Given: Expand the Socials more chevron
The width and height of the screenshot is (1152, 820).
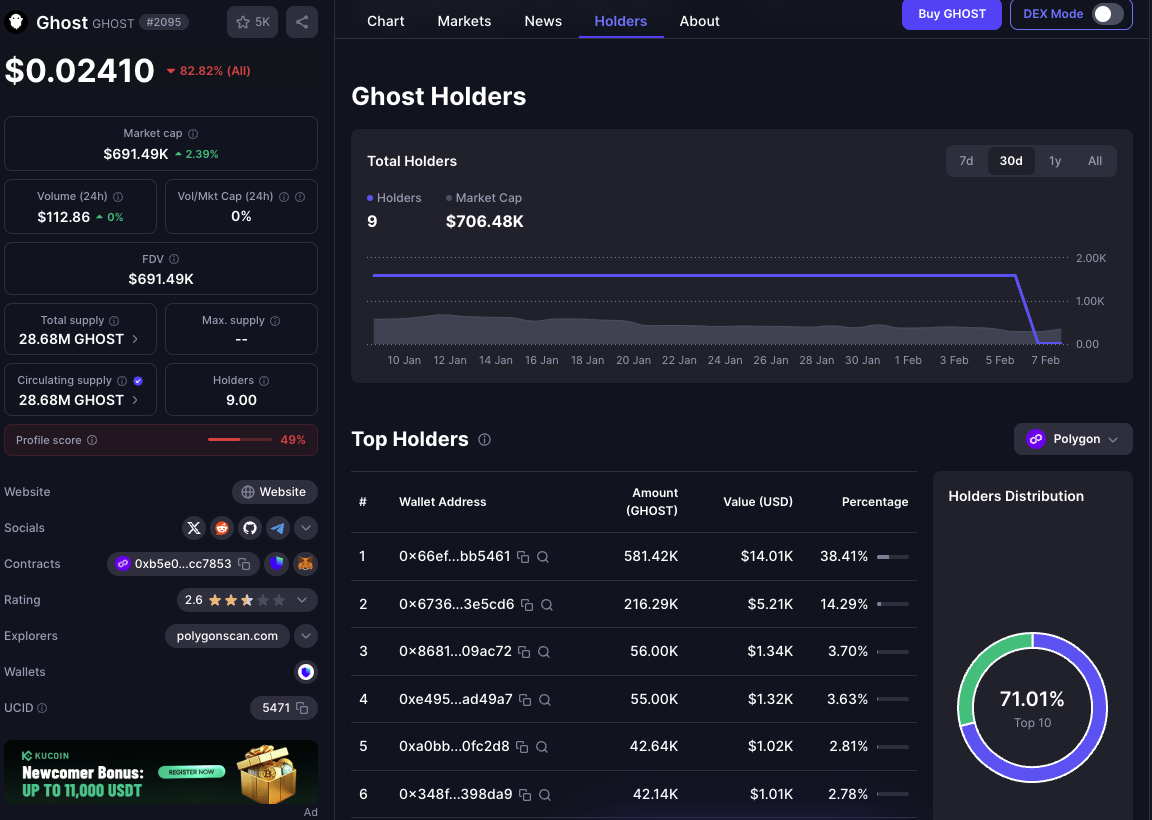Looking at the screenshot, I should [x=307, y=528].
